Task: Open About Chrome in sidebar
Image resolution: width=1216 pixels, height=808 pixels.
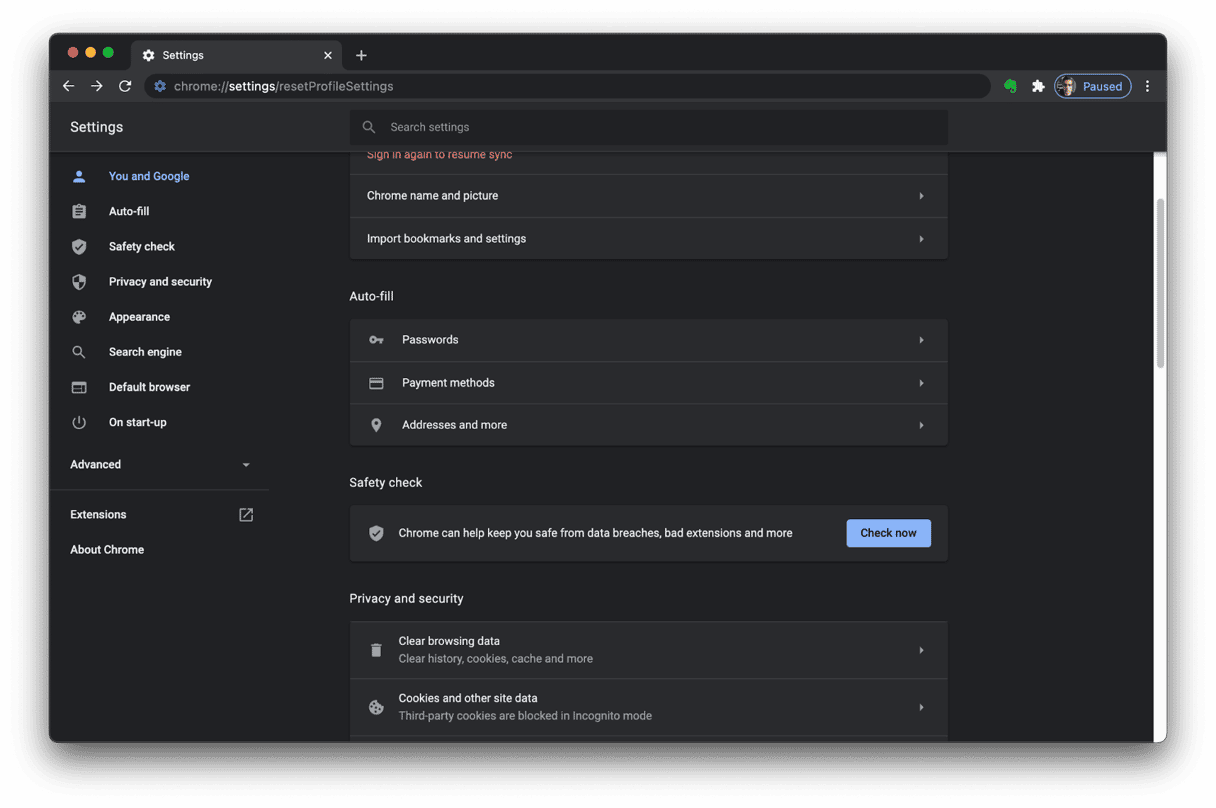Action: pyautogui.click(x=107, y=550)
